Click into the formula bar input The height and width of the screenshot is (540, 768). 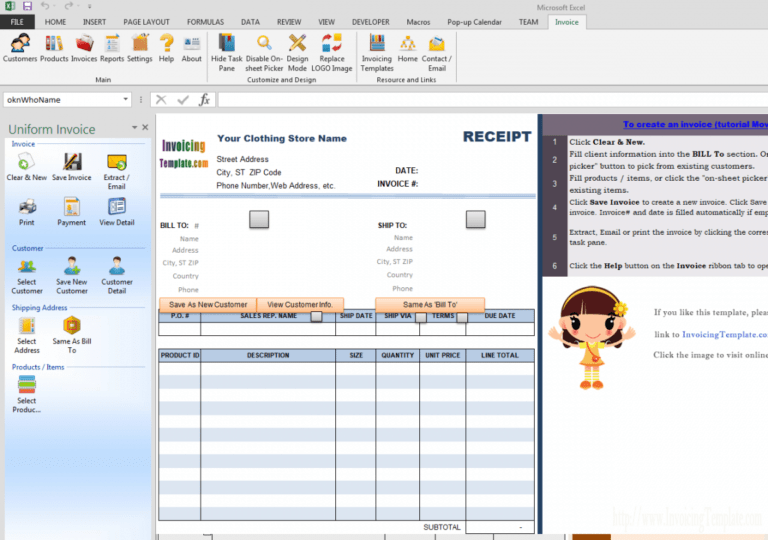480,100
